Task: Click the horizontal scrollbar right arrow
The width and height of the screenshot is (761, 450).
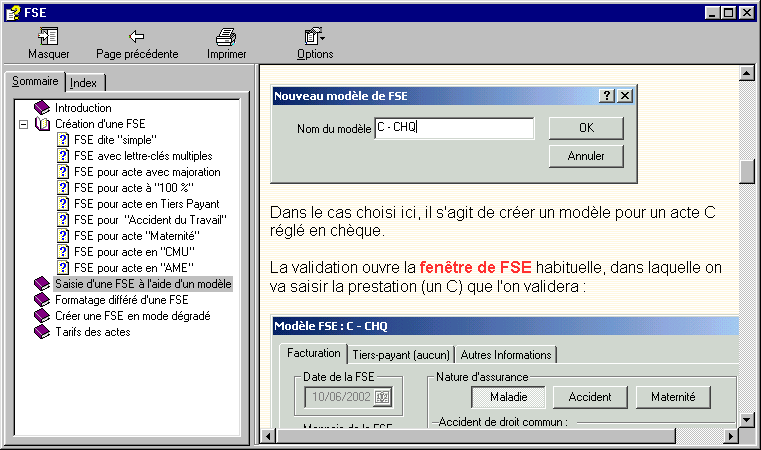Action: pos(731,436)
